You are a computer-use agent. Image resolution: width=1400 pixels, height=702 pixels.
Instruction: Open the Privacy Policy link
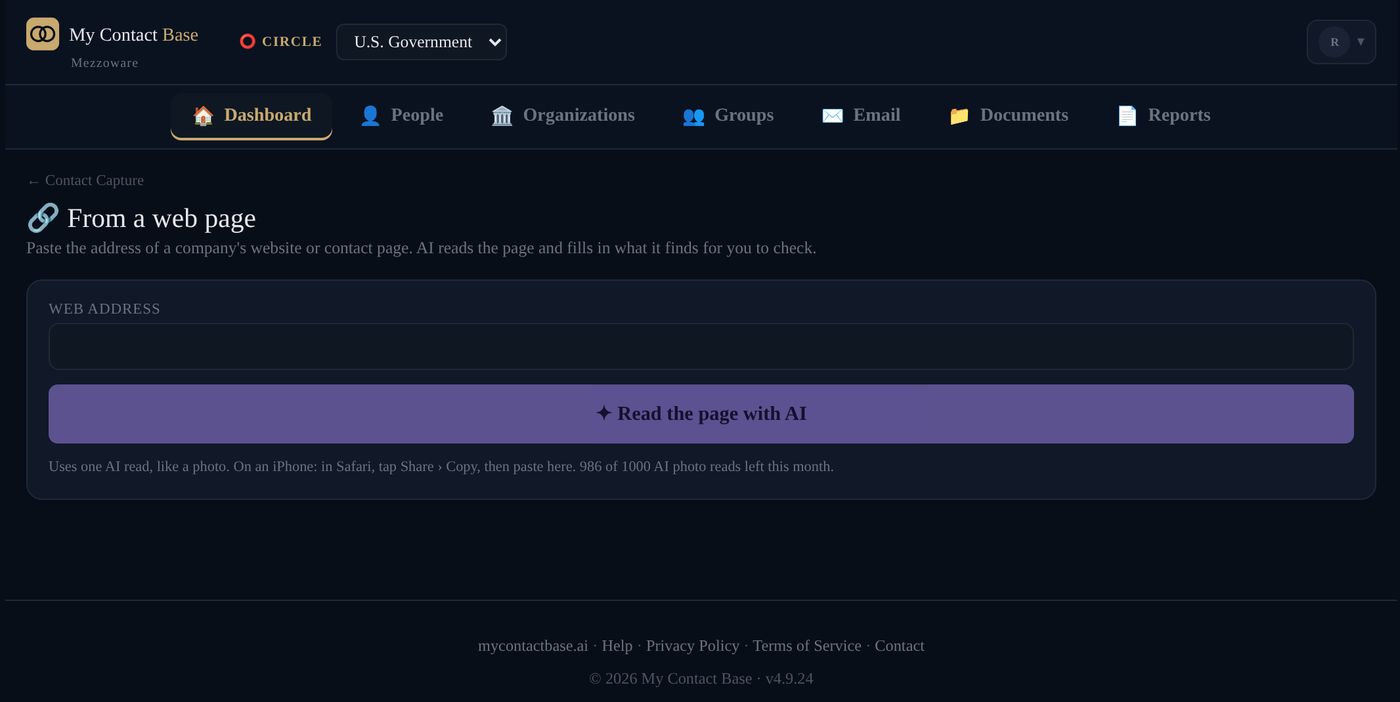[x=693, y=646]
